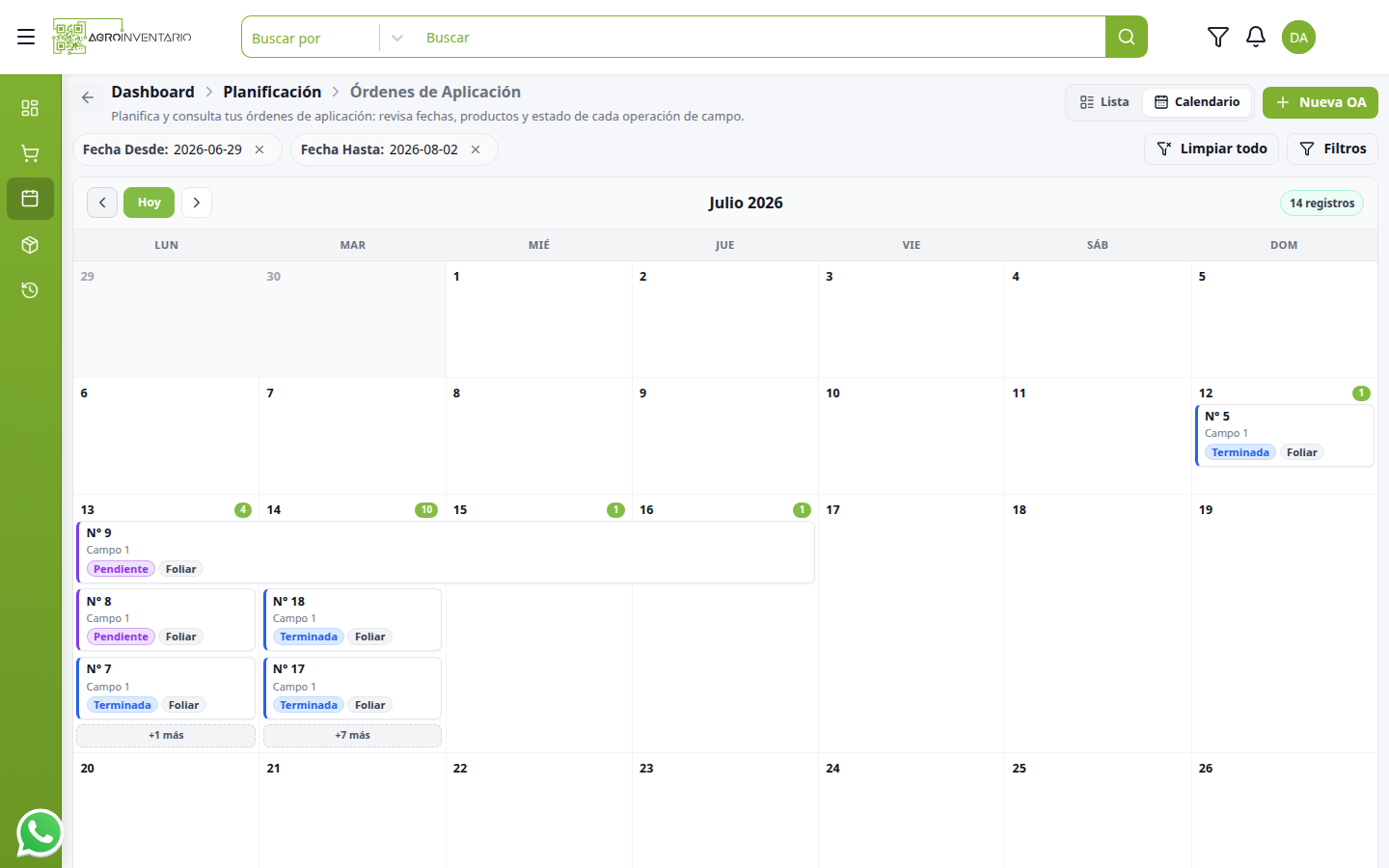1389x868 pixels.
Task: Navigate to Planificación breadcrumb
Action: coord(272,92)
